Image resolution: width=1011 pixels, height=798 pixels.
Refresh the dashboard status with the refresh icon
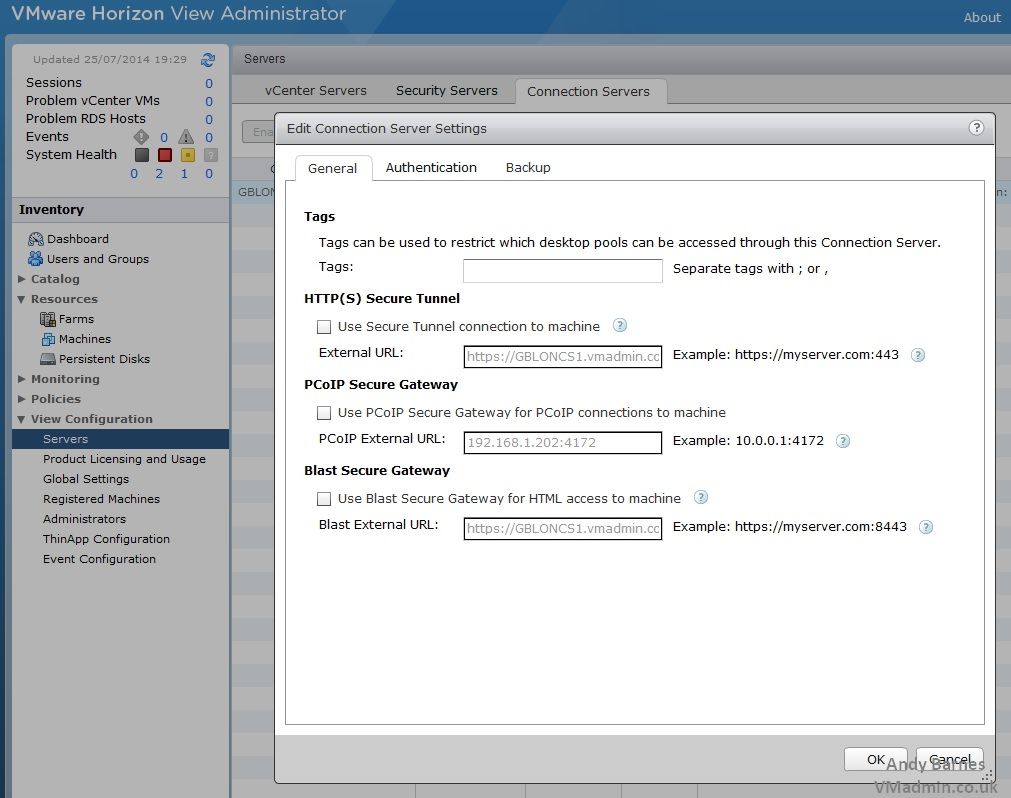click(x=208, y=60)
